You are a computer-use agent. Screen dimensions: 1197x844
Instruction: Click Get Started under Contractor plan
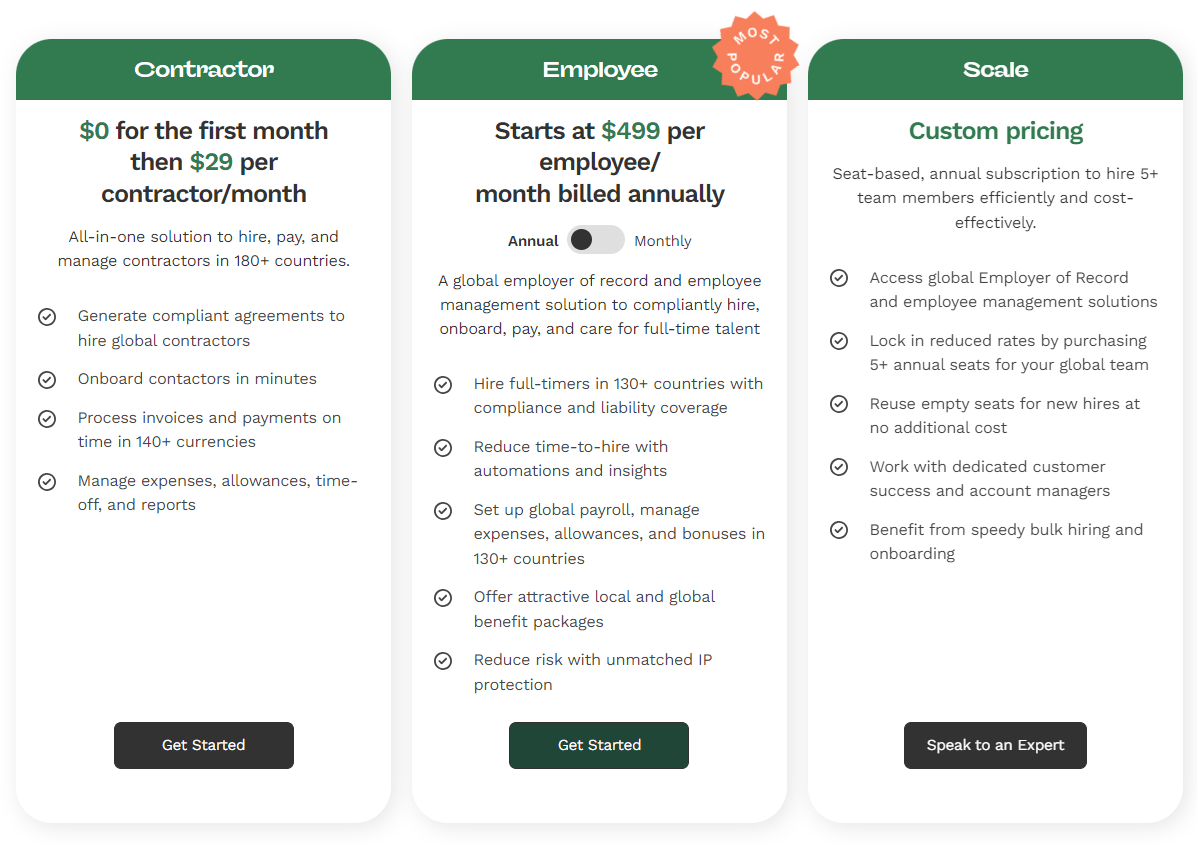(x=204, y=745)
